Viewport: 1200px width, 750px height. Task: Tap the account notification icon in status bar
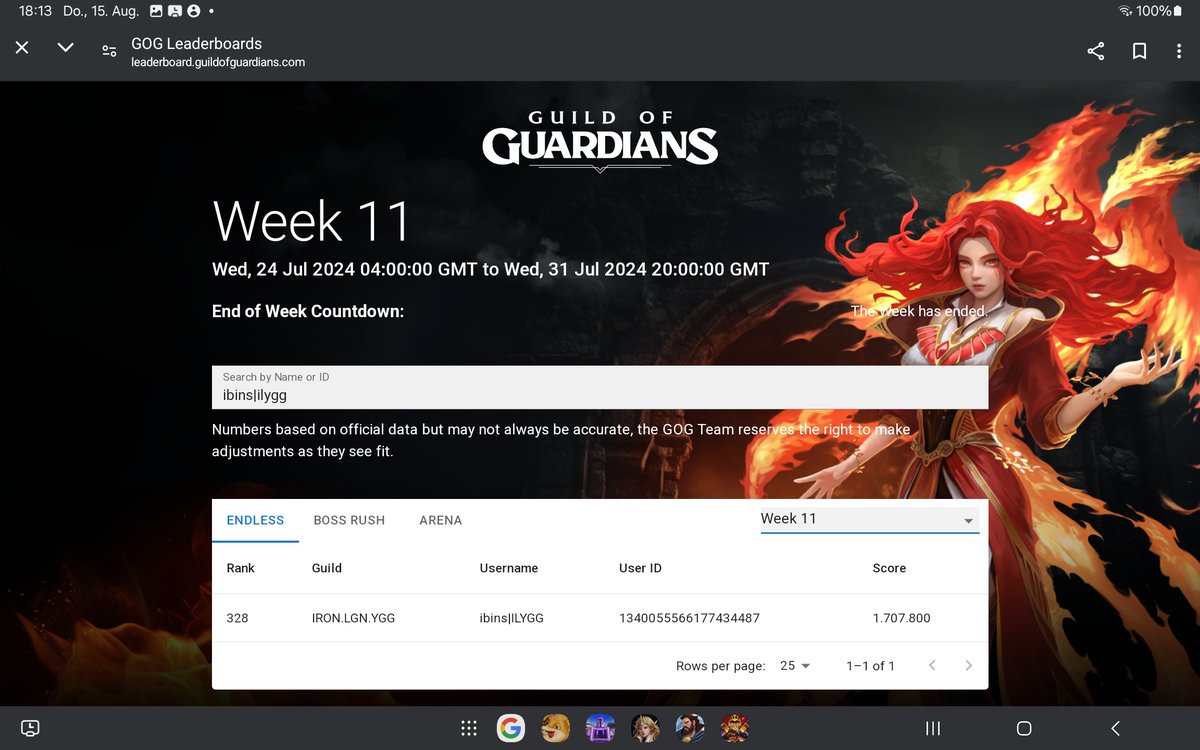[x=194, y=11]
